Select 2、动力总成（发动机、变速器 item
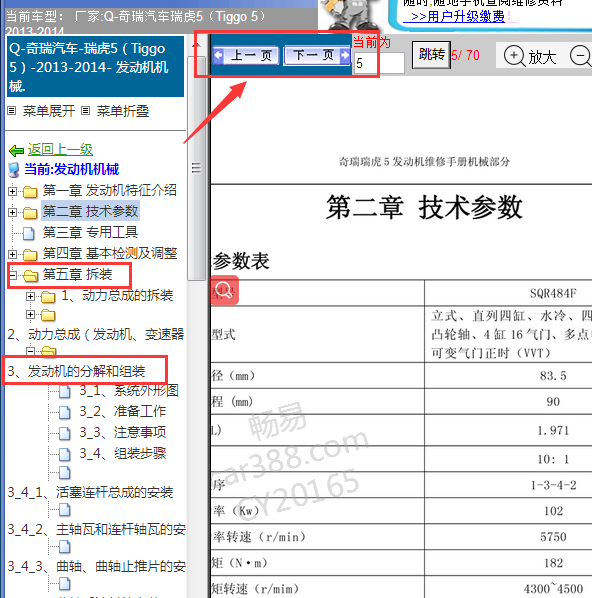592x598 pixels. click(96, 334)
